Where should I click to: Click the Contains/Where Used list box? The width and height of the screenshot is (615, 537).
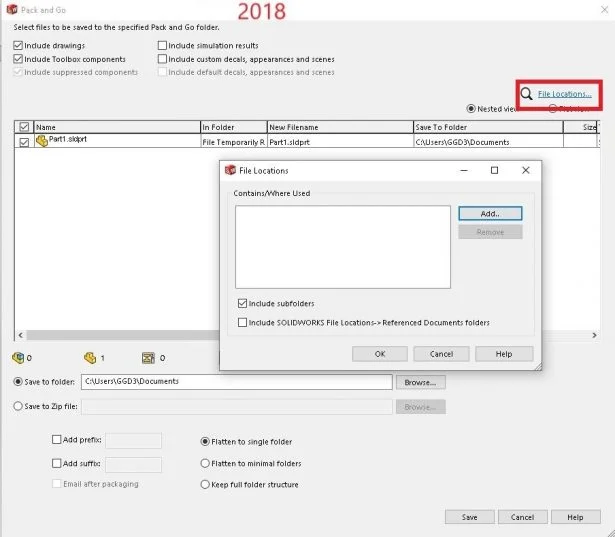pyautogui.click(x=343, y=247)
